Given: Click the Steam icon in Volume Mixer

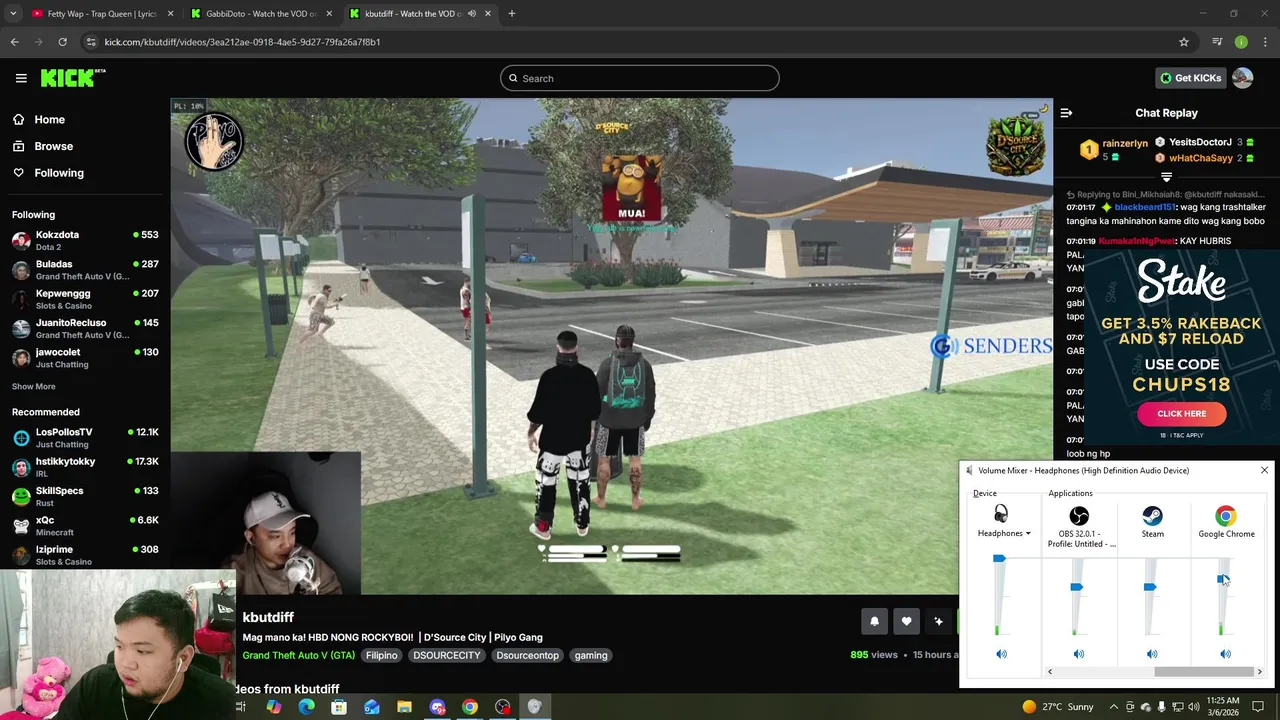Looking at the screenshot, I should 1152,516.
